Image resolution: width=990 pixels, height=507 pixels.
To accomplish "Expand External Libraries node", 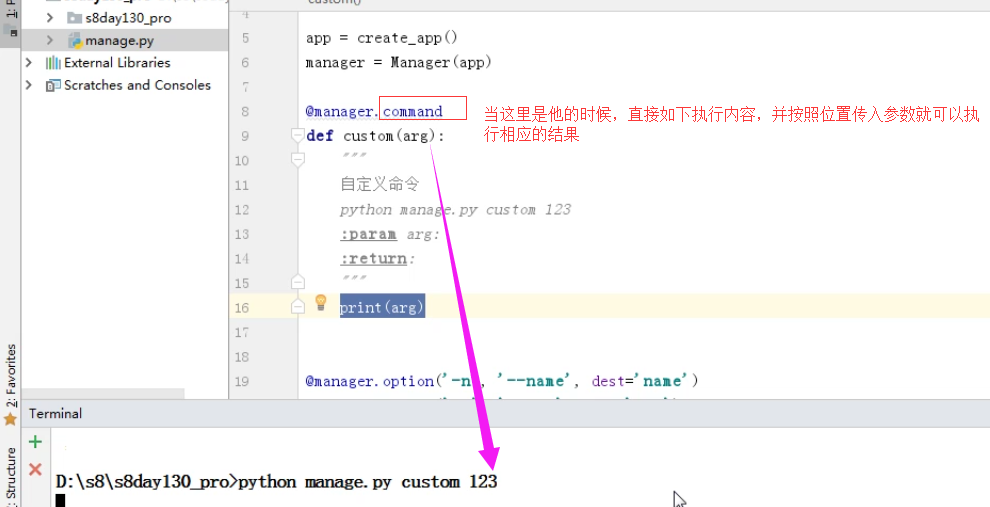I will click(x=28, y=63).
